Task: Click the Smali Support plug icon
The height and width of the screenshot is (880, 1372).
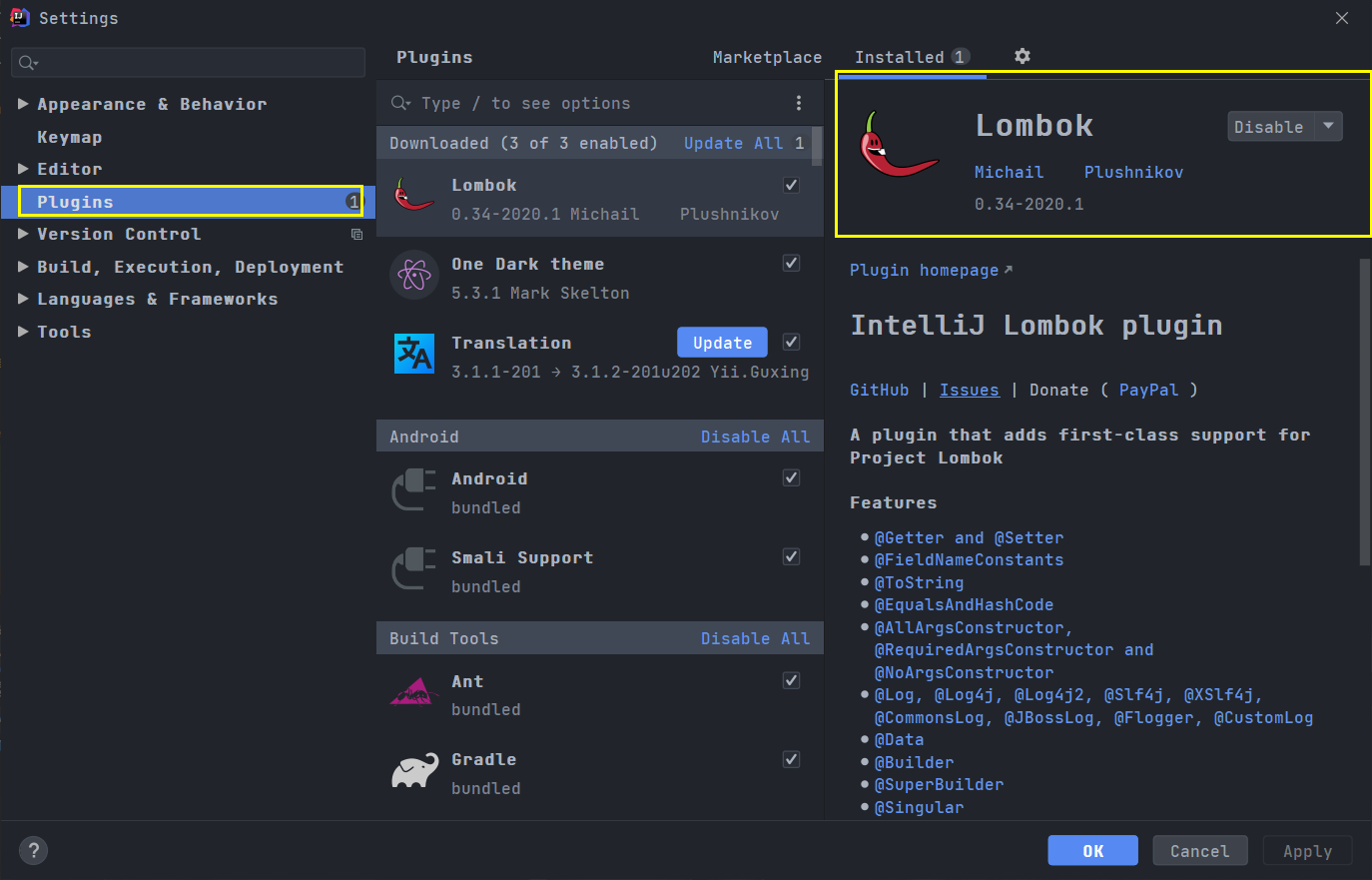Action: pos(413,568)
